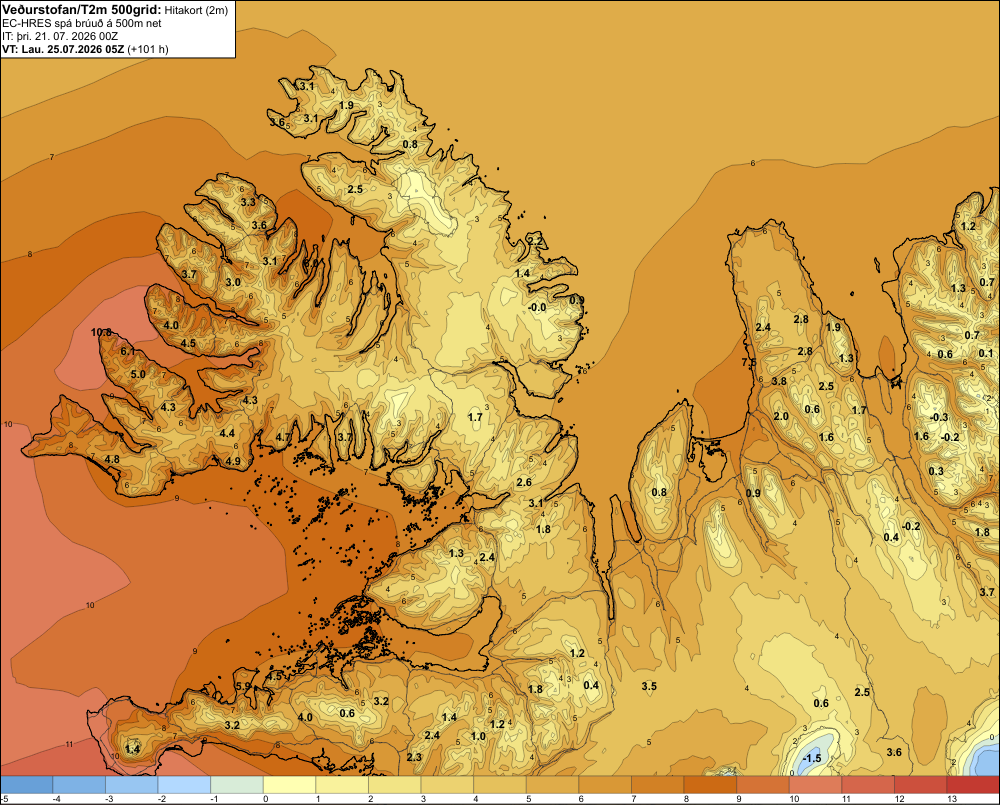1000x805 pixels.
Task: Click the 6.1 temperature label
Action: [x=128, y=351]
